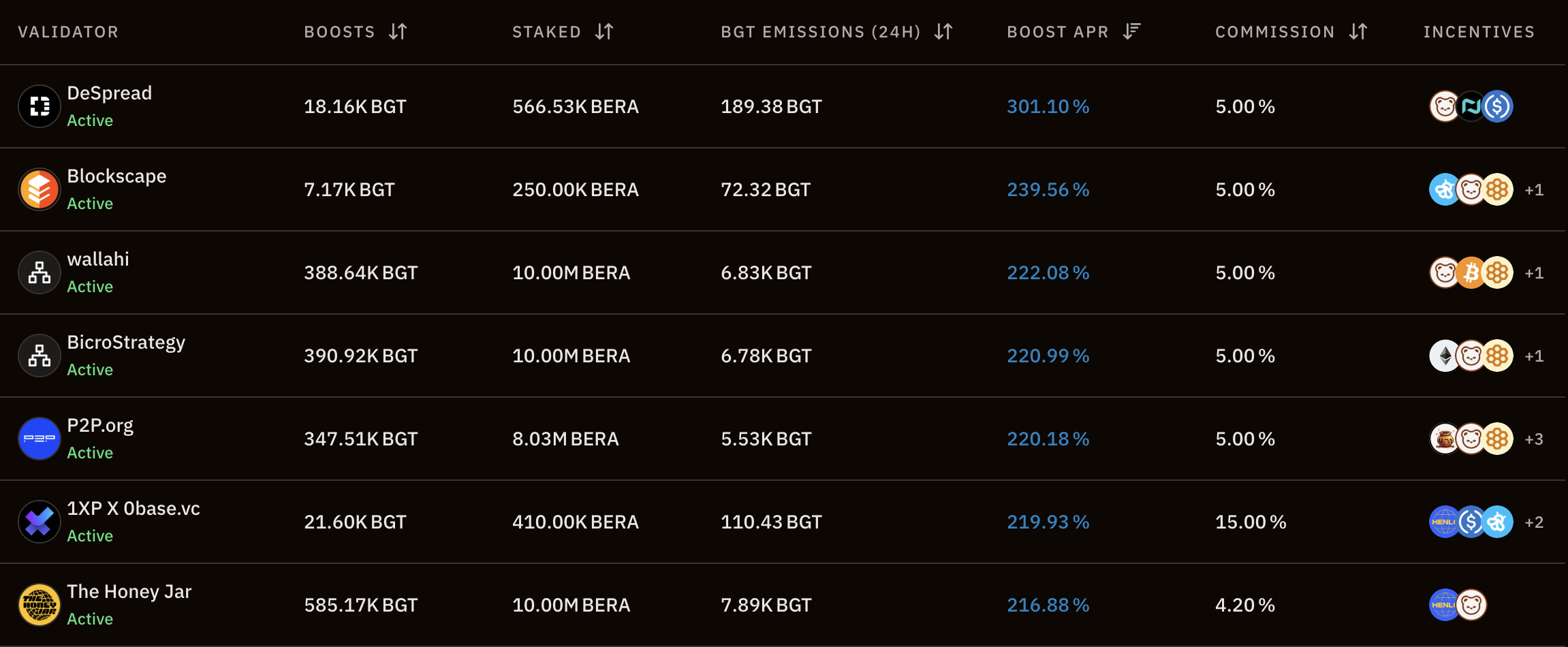
Task: Sort by Commission column arrows
Action: pos(1358,31)
